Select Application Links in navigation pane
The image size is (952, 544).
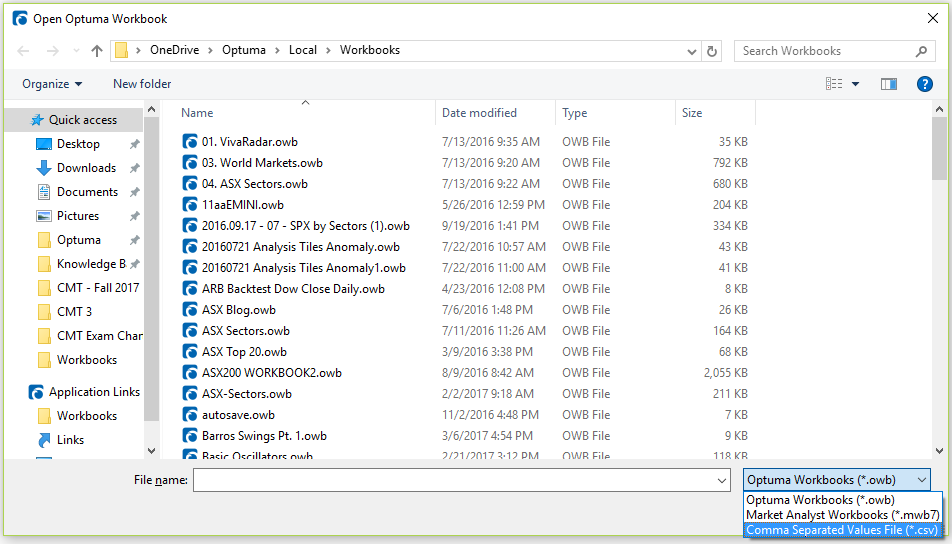point(94,392)
